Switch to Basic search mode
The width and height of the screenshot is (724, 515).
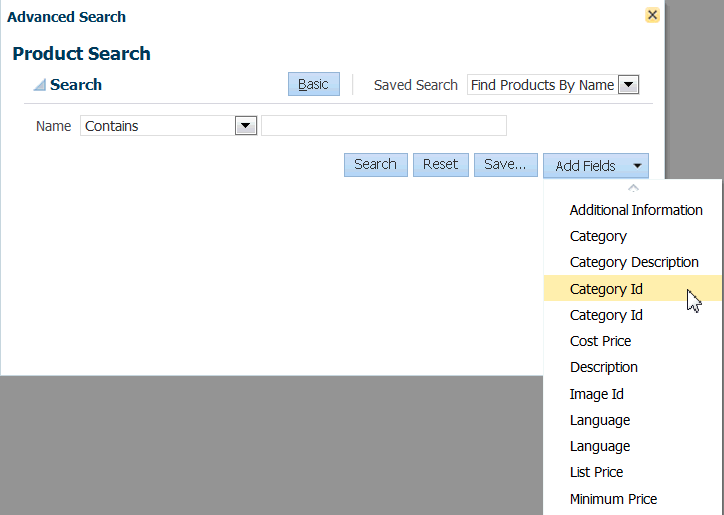point(313,85)
